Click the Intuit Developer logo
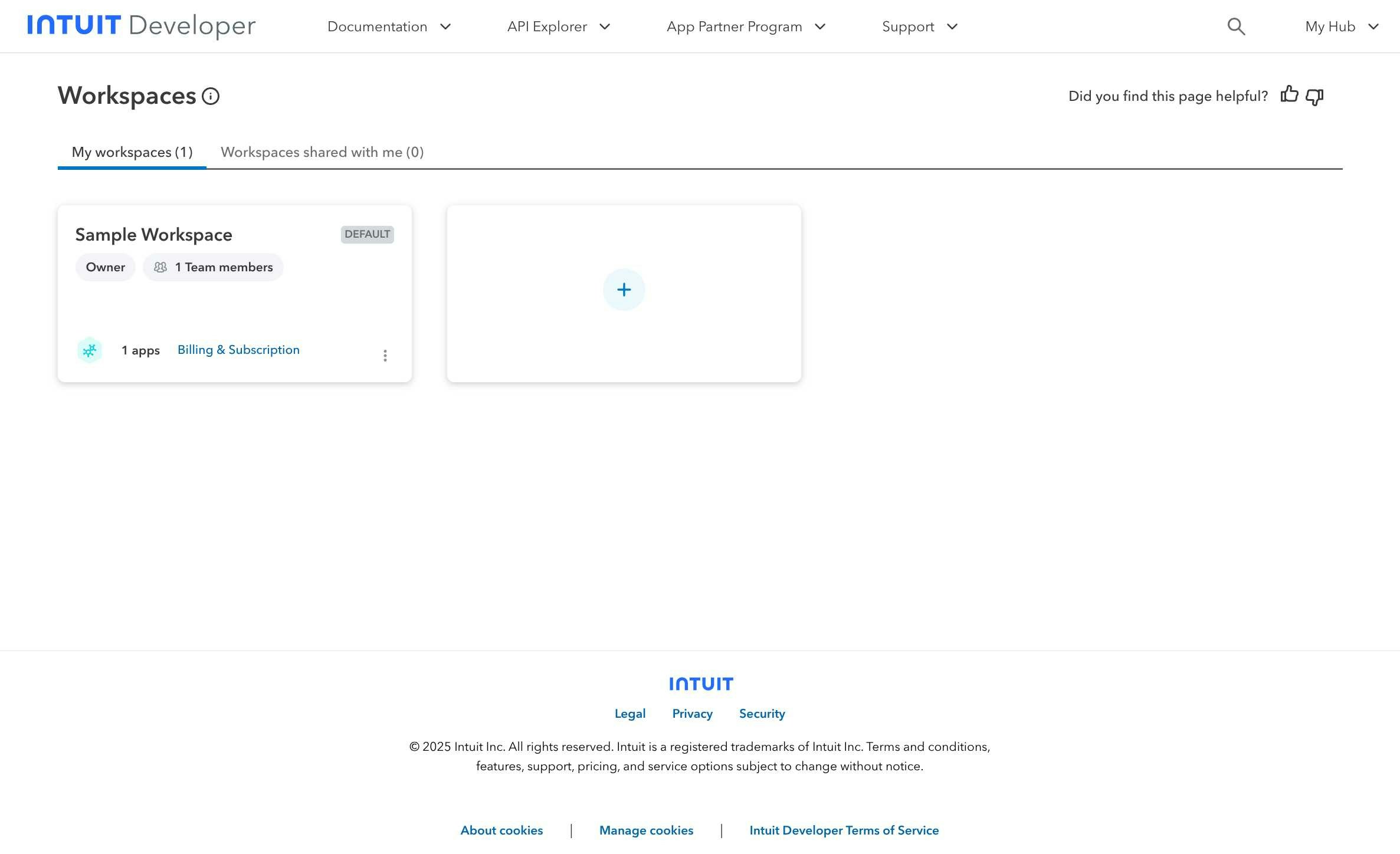Image resolution: width=1400 pixels, height=854 pixels. pos(142,26)
